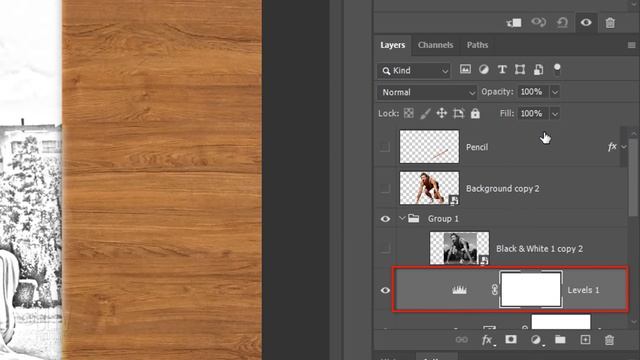Select Background copy 2 layer thumbnail

(x=429, y=188)
